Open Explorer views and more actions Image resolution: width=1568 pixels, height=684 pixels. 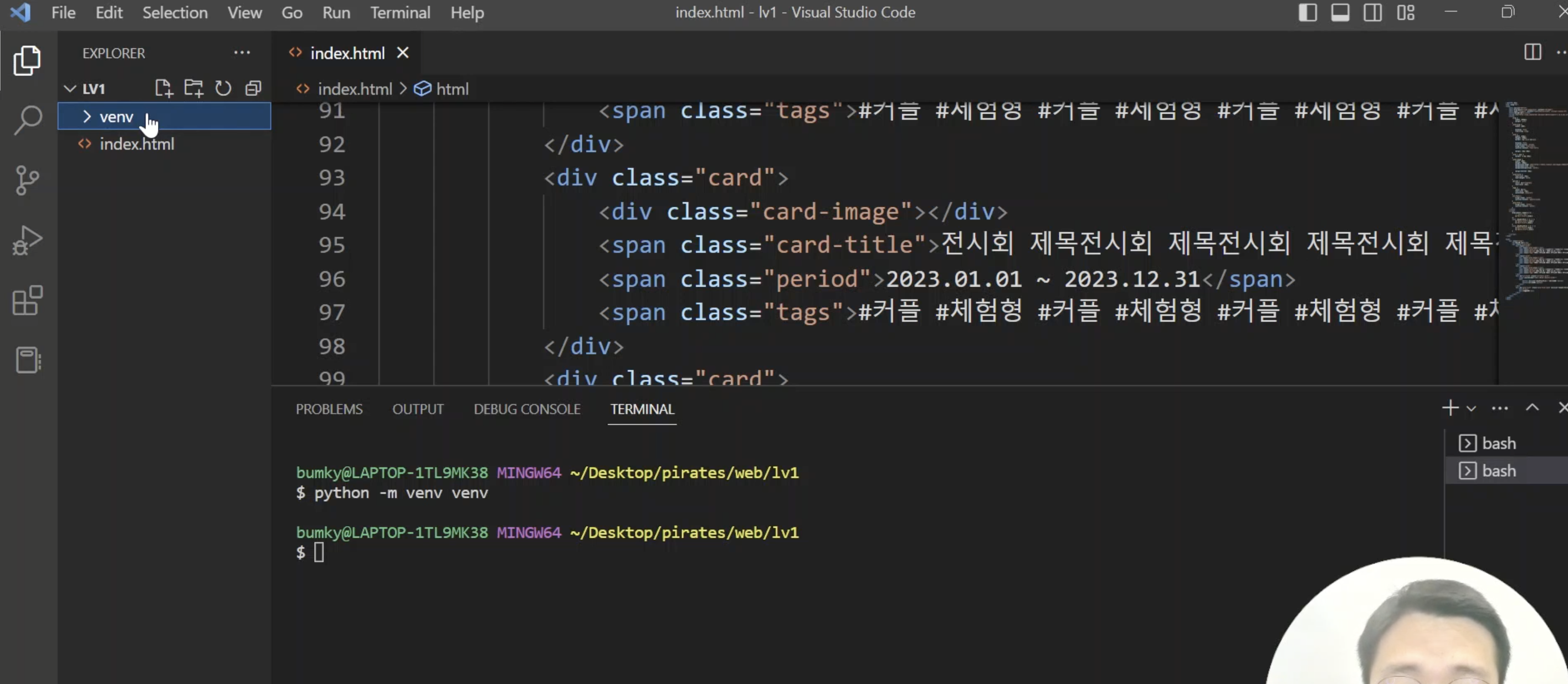pos(242,53)
